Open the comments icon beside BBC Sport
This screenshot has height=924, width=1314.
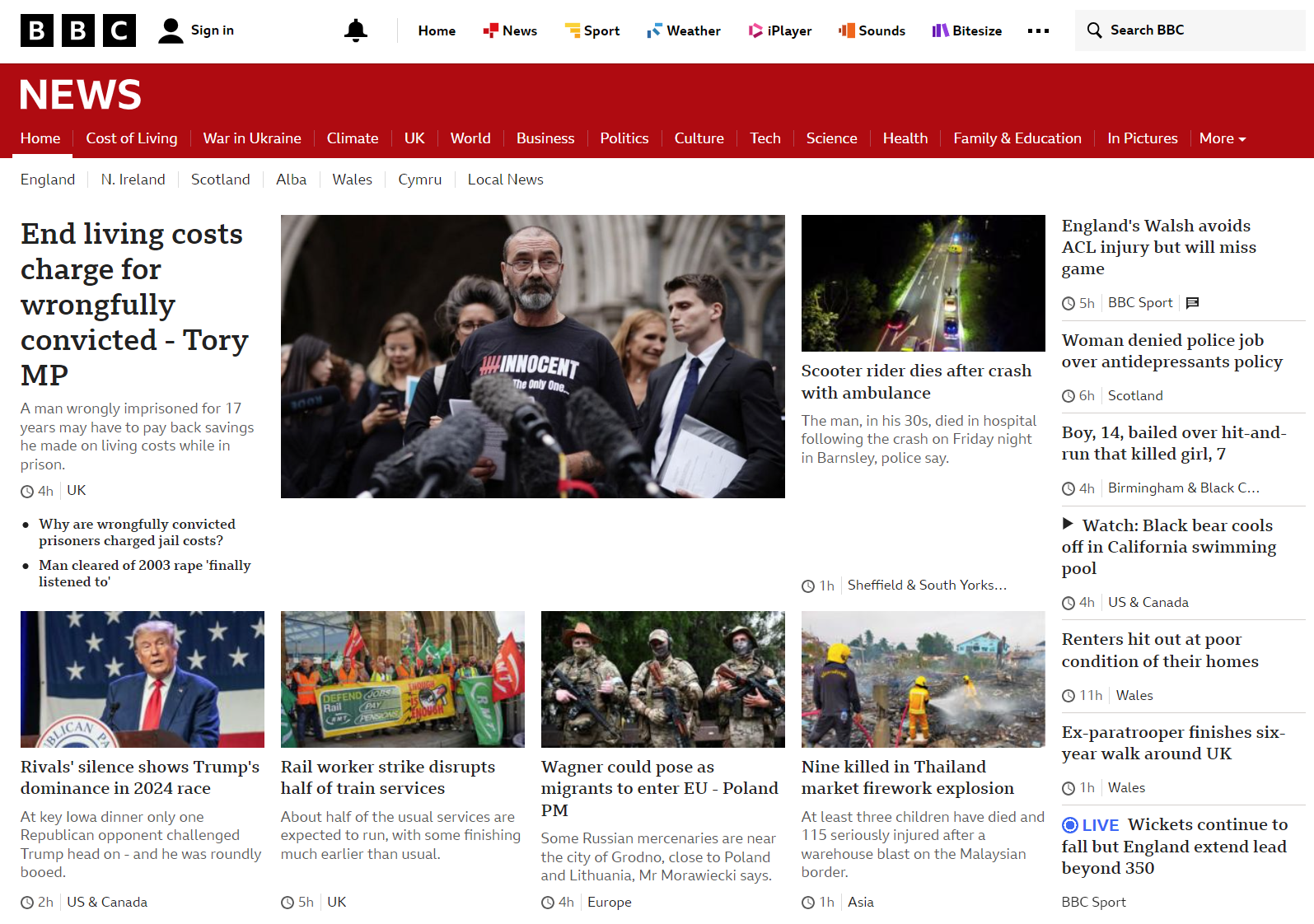(x=1192, y=303)
